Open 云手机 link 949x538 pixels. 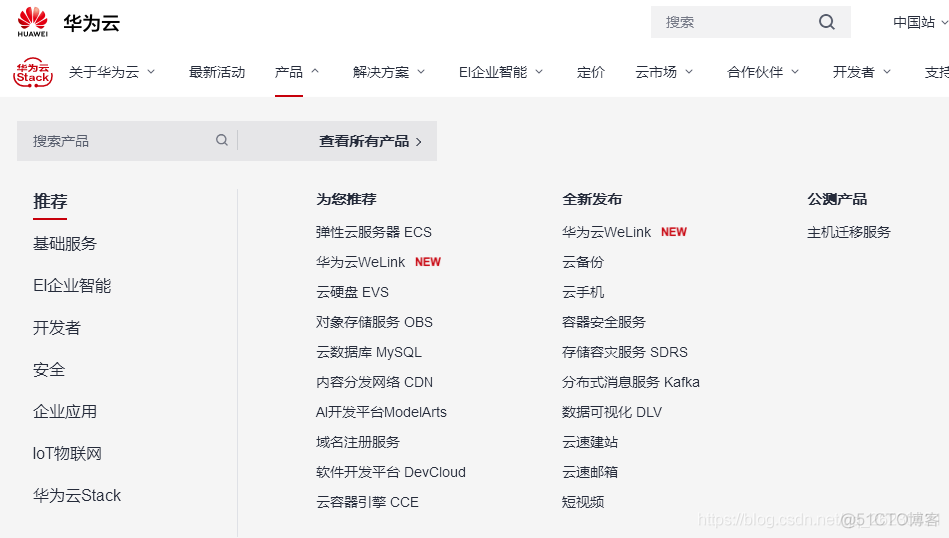pyautogui.click(x=583, y=292)
